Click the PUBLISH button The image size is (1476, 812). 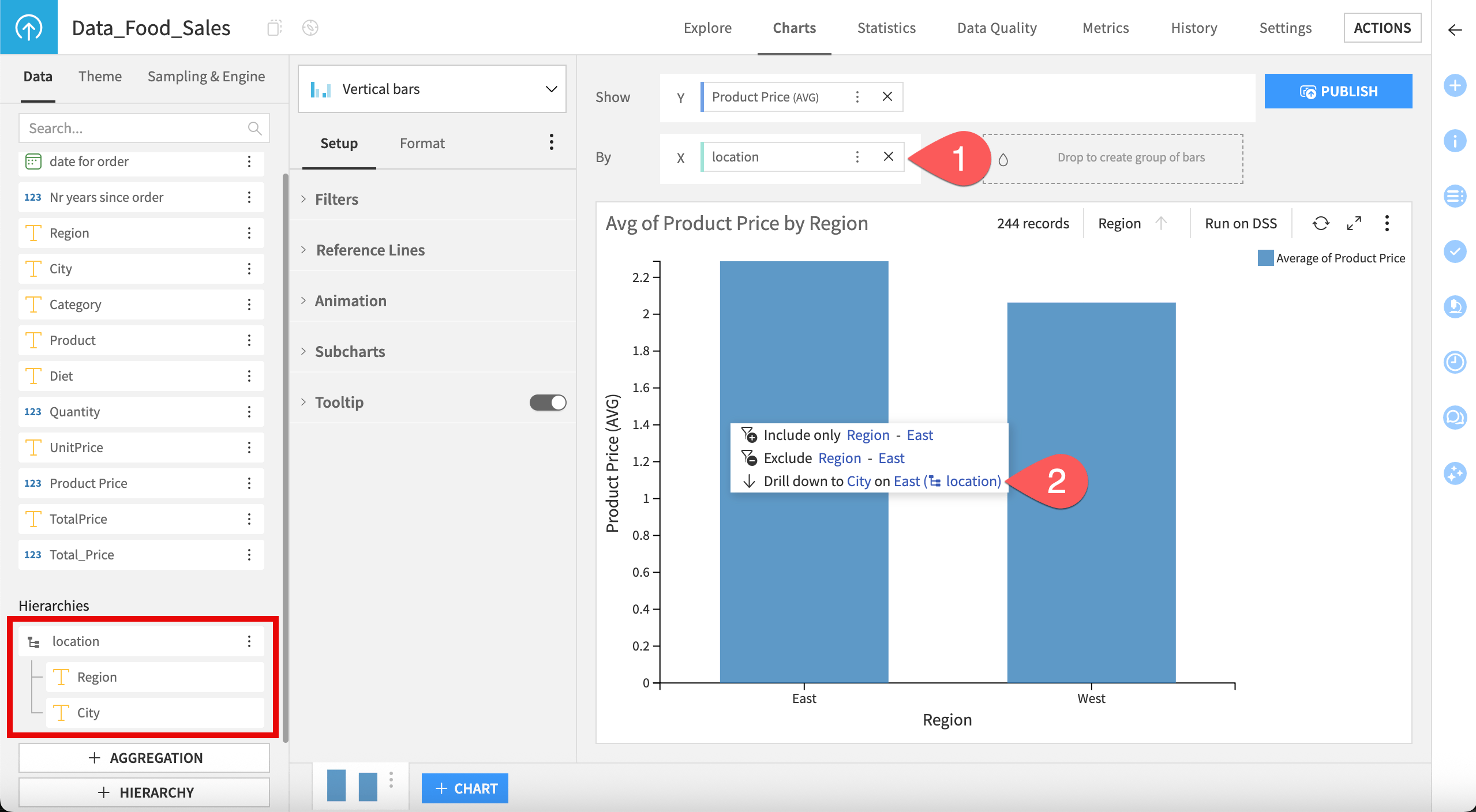pyautogui.click(x=1338, y=91)
